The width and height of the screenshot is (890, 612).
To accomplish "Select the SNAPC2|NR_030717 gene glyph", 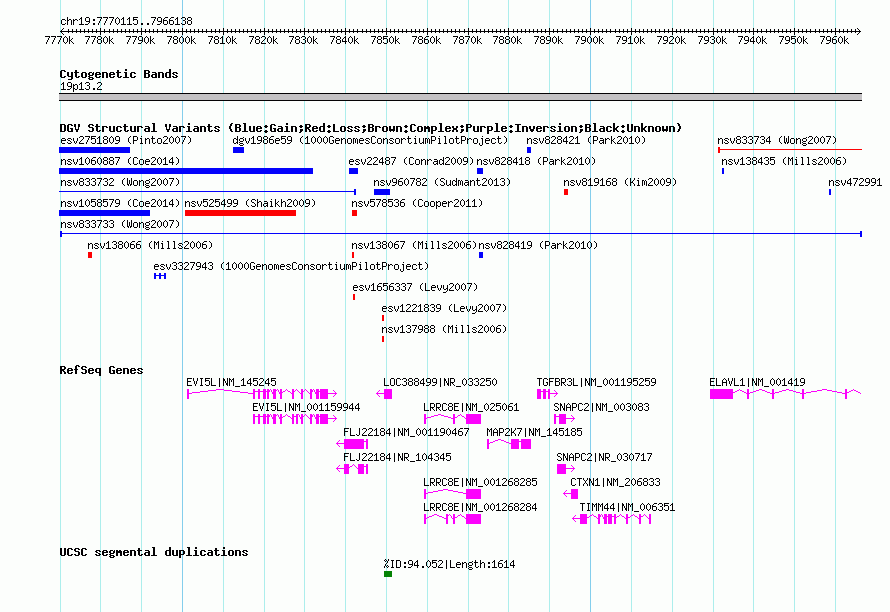I will click(x=566, y=469).
